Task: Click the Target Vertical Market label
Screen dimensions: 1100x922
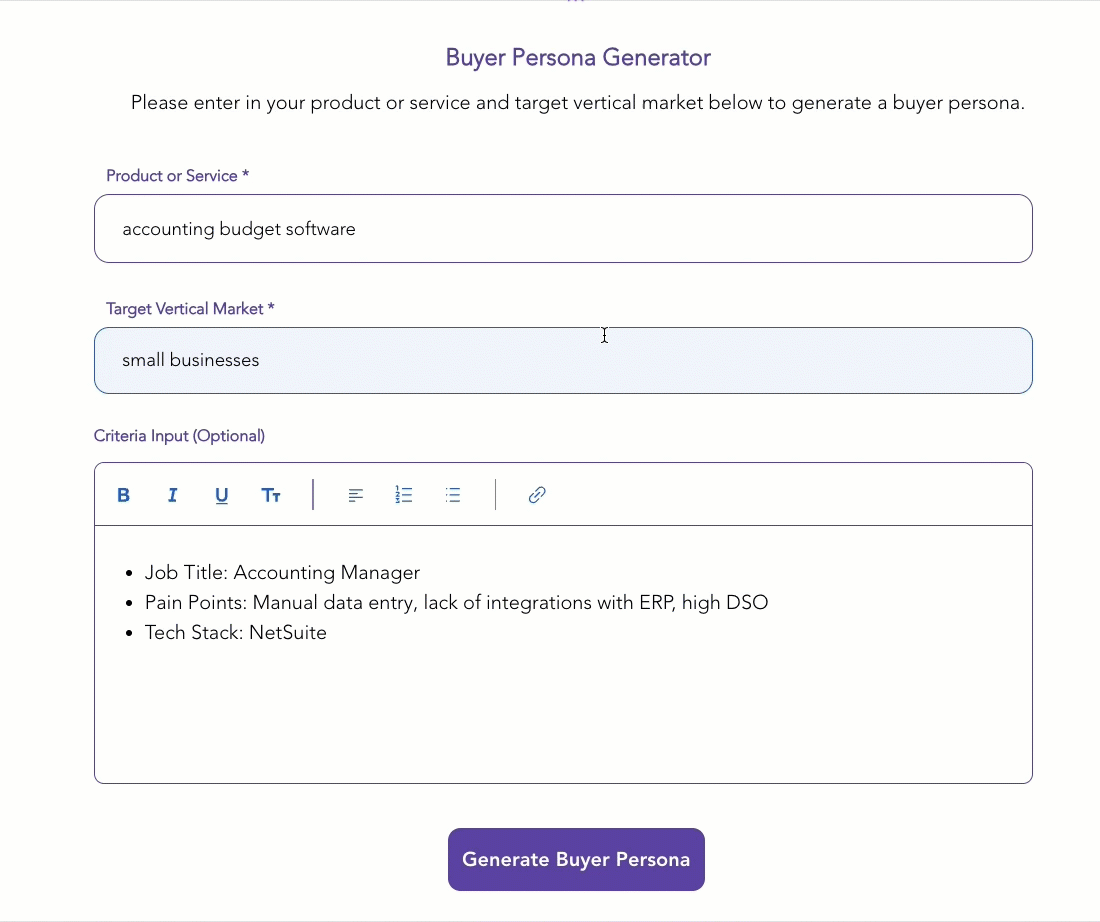Action: coord(190,309)
